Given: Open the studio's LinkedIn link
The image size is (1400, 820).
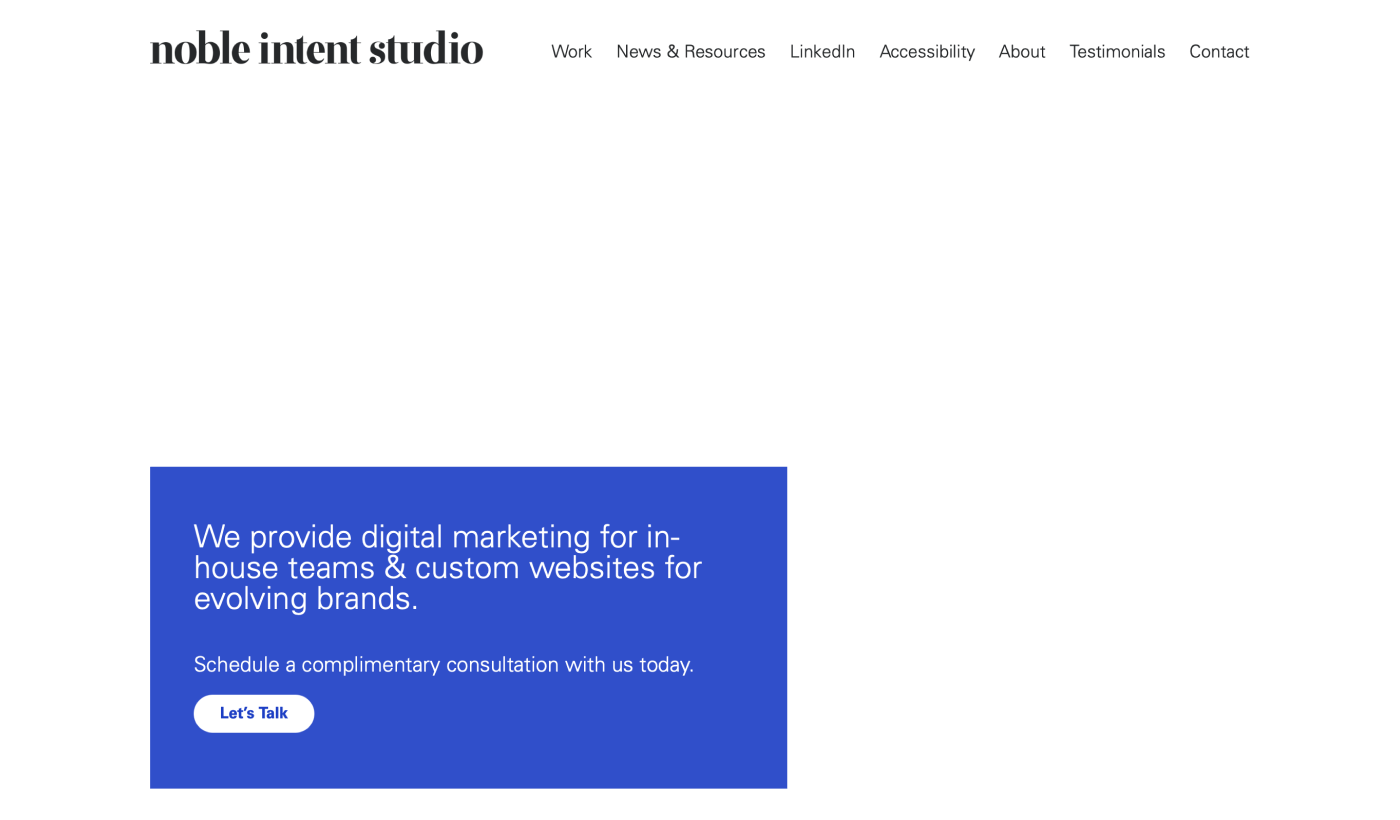Looking at the screenshot, I should click(822, 51).
